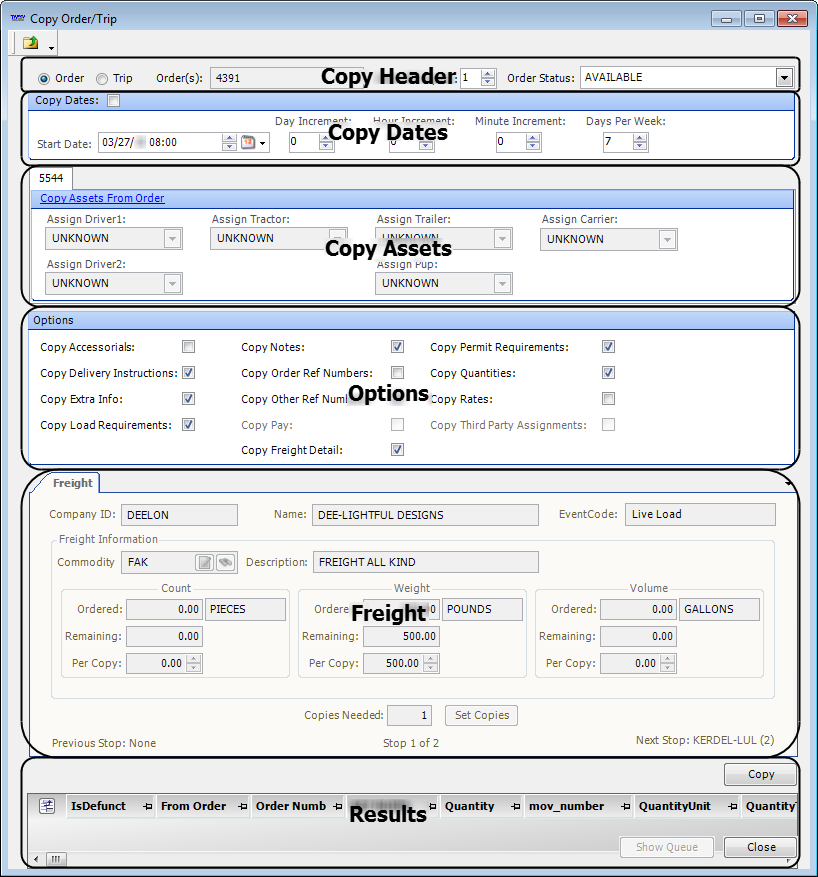This screenshot has width=818, height=877.
Task: Click the Freight tab overflow arrow
Action: pos(788,483)
